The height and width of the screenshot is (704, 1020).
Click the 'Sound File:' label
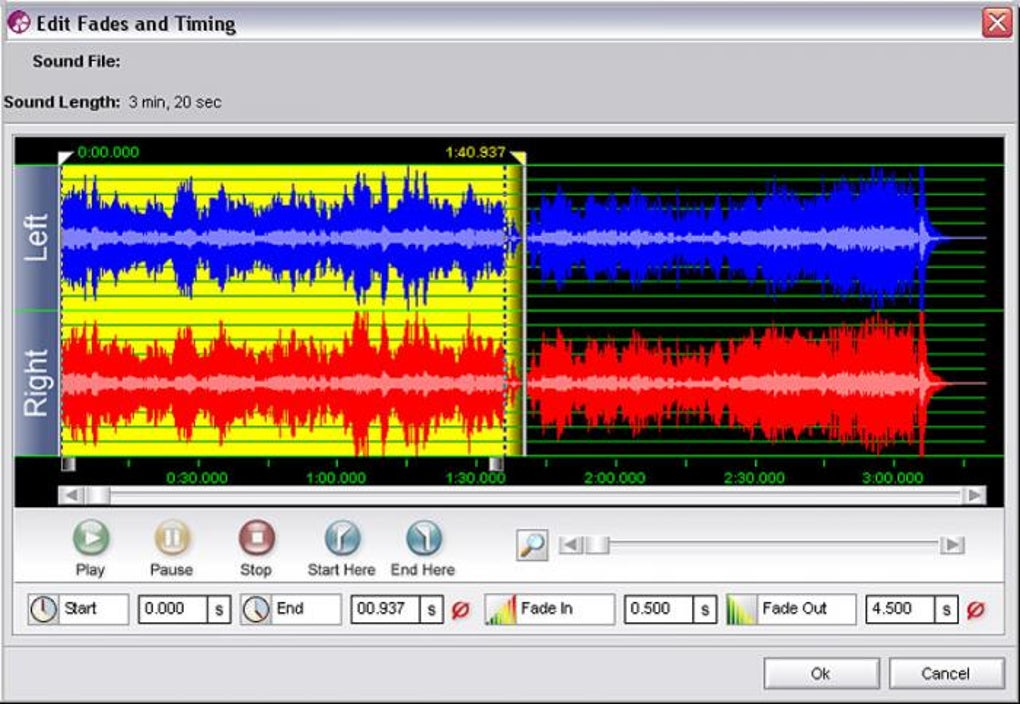(x=76, y=61)
